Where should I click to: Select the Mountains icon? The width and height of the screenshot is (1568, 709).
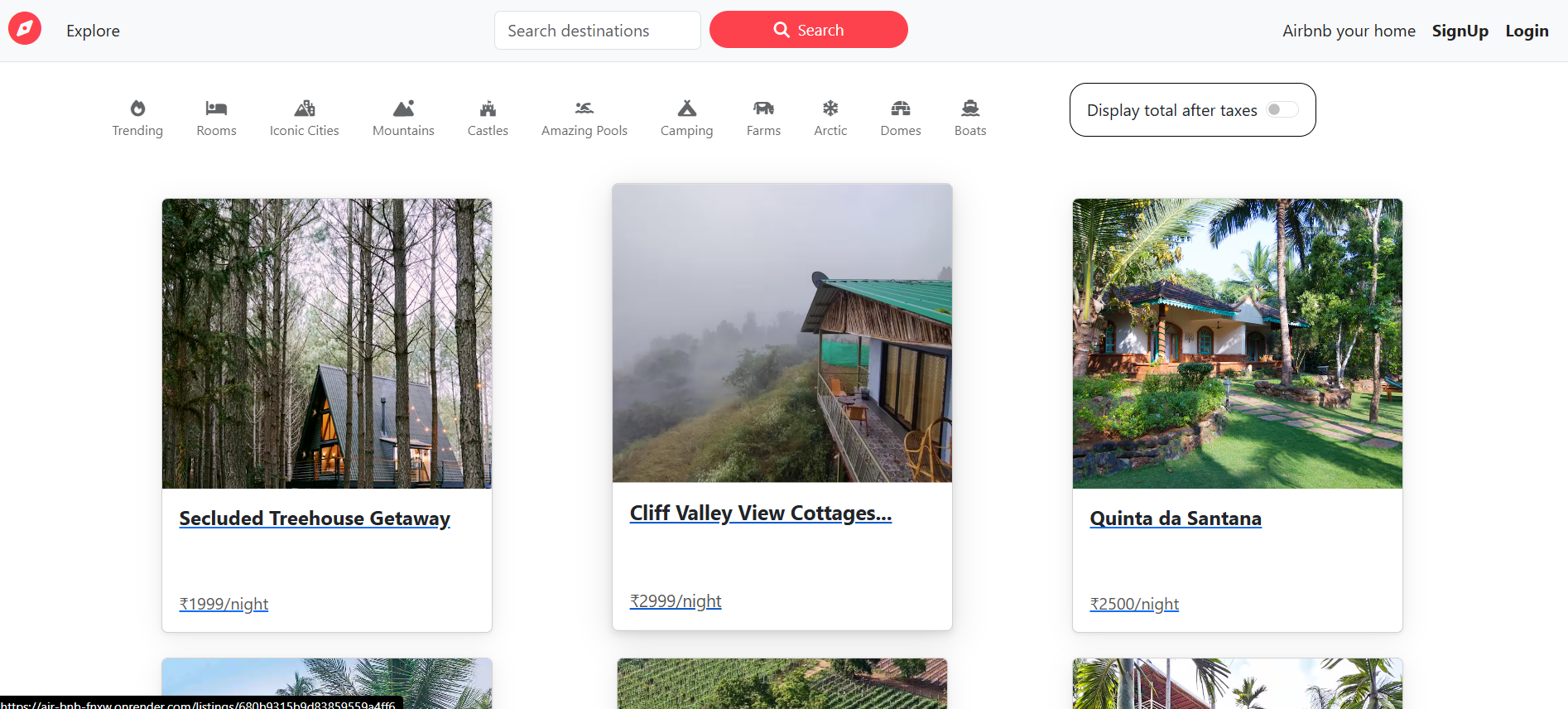pos(403,109)
